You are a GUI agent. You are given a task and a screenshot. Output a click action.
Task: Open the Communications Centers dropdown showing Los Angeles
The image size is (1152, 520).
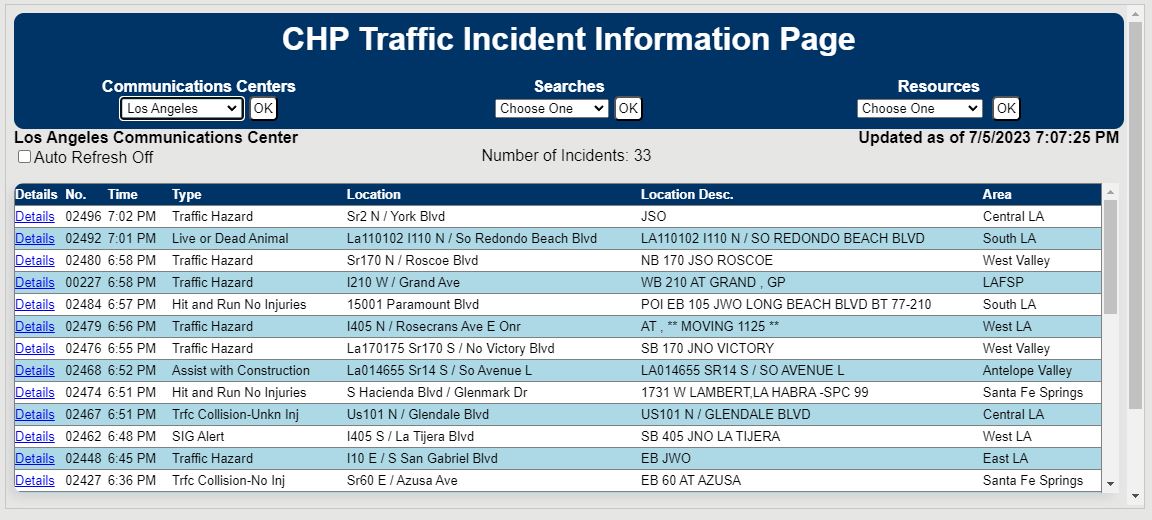(181, 109)
